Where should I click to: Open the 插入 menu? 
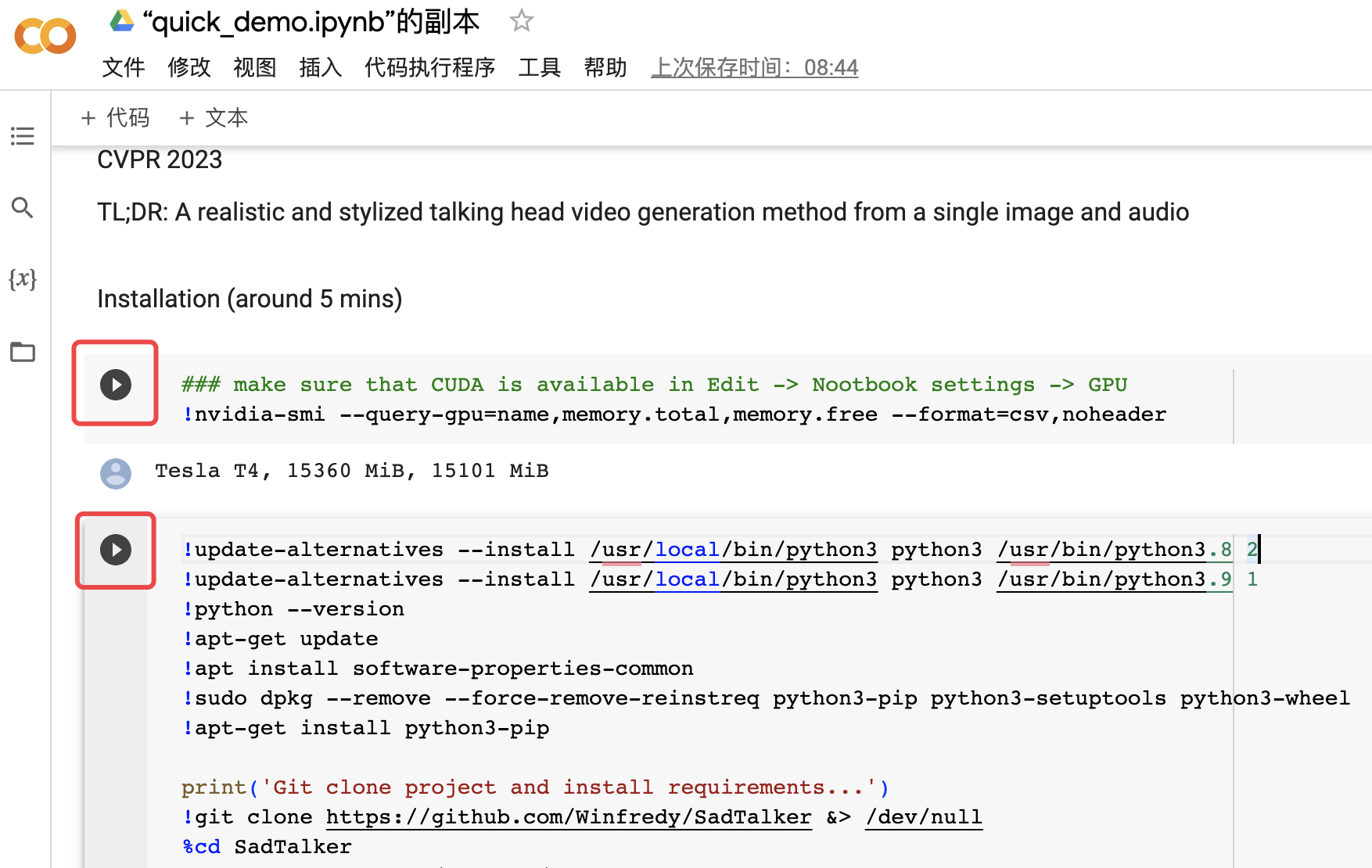pyautogui.click(x=321, y=67)
